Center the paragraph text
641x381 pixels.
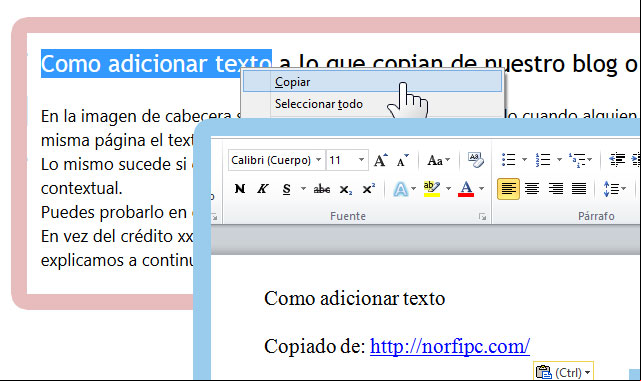pyautogui.click(x=531, y=188)
